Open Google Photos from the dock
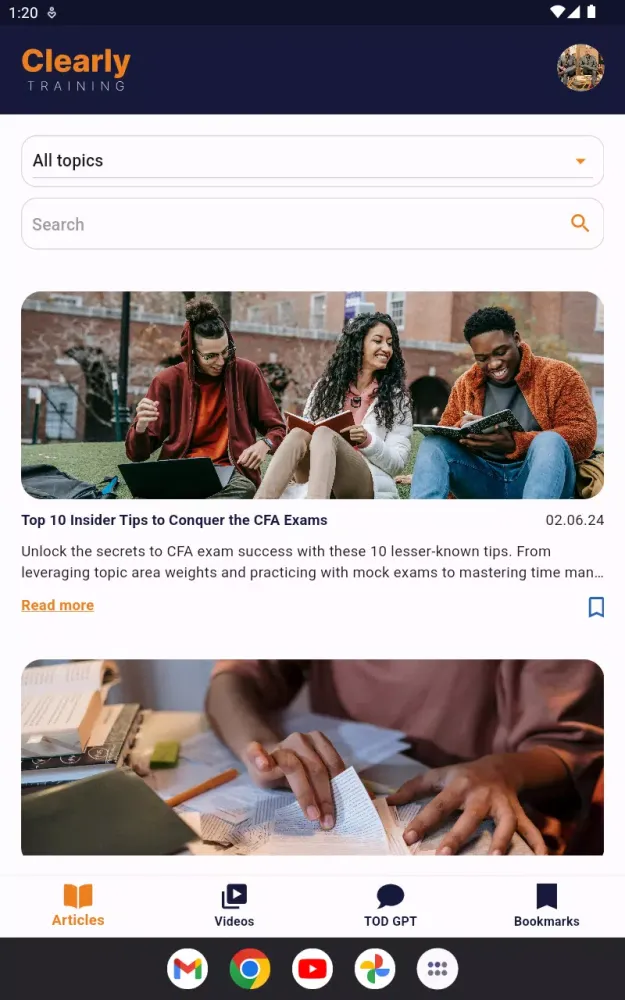This screenshot has height=1000, width=625. pos(375,969)
